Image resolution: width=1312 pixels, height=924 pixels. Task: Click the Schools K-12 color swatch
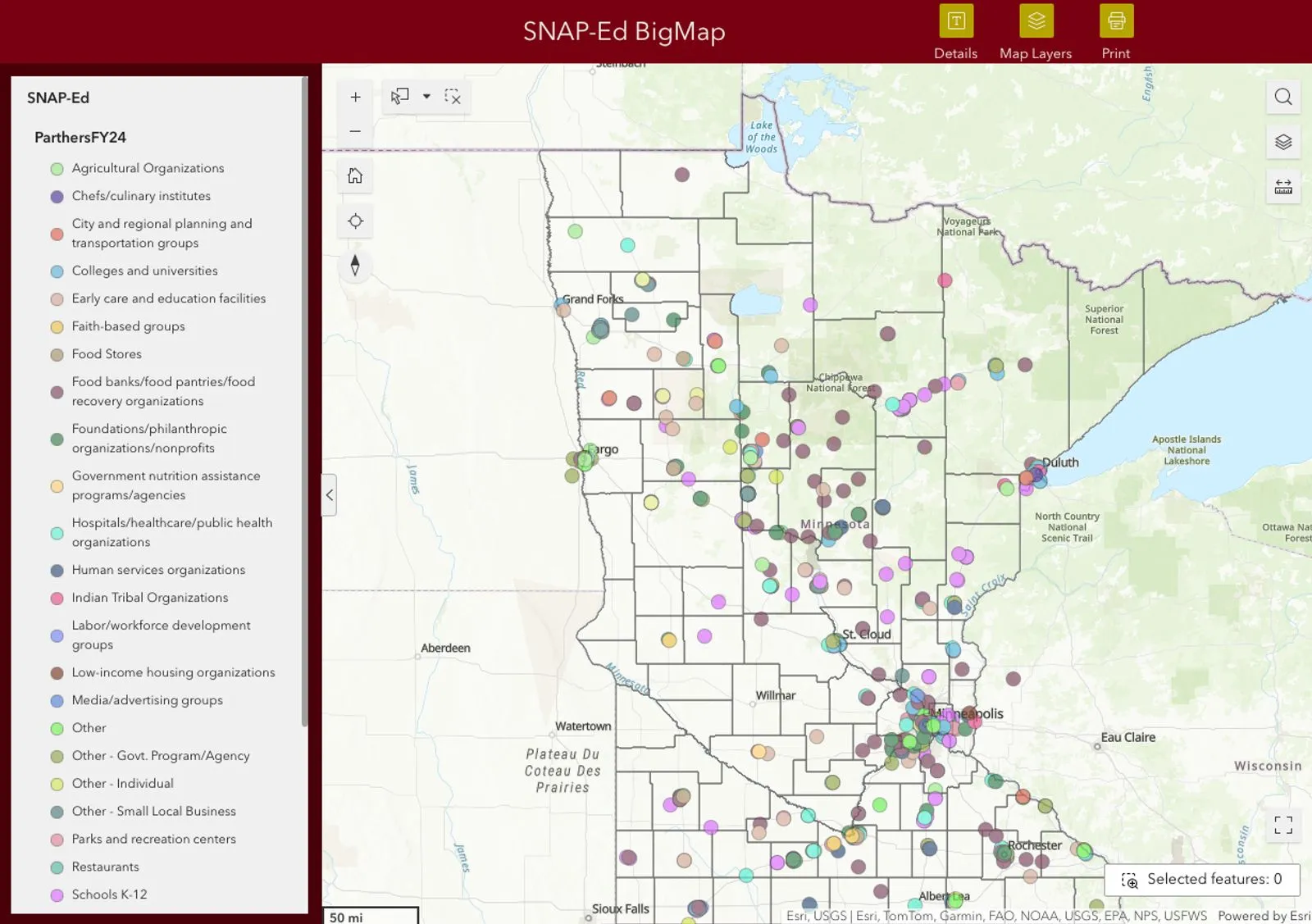point(56,895)
